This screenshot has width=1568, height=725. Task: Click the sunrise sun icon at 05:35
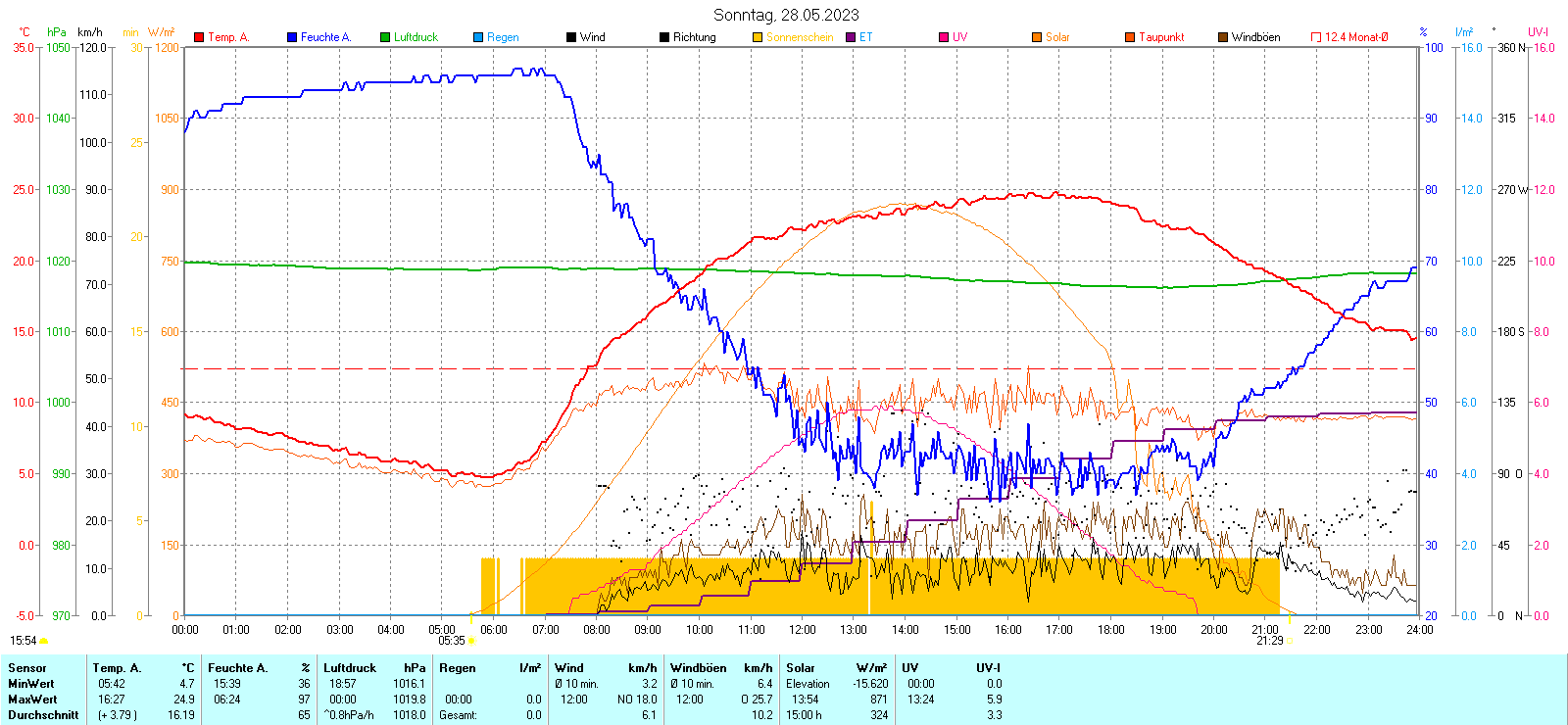point(471,641)
